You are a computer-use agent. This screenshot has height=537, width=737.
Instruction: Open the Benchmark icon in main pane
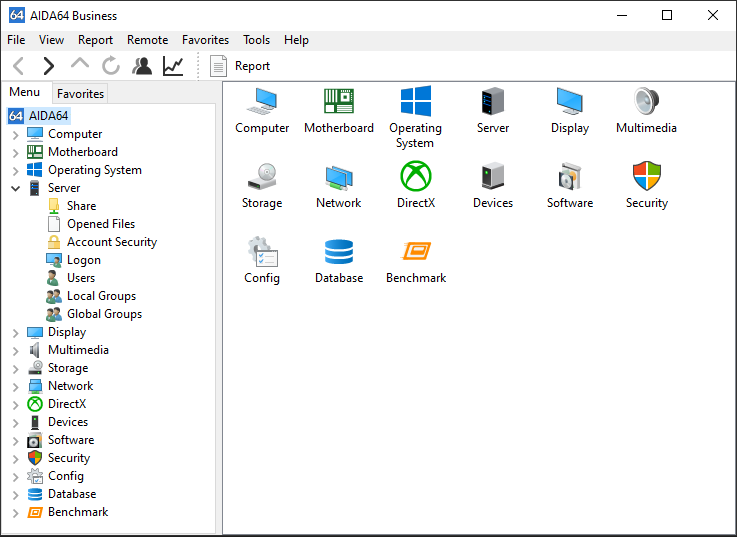pos(416,251)
